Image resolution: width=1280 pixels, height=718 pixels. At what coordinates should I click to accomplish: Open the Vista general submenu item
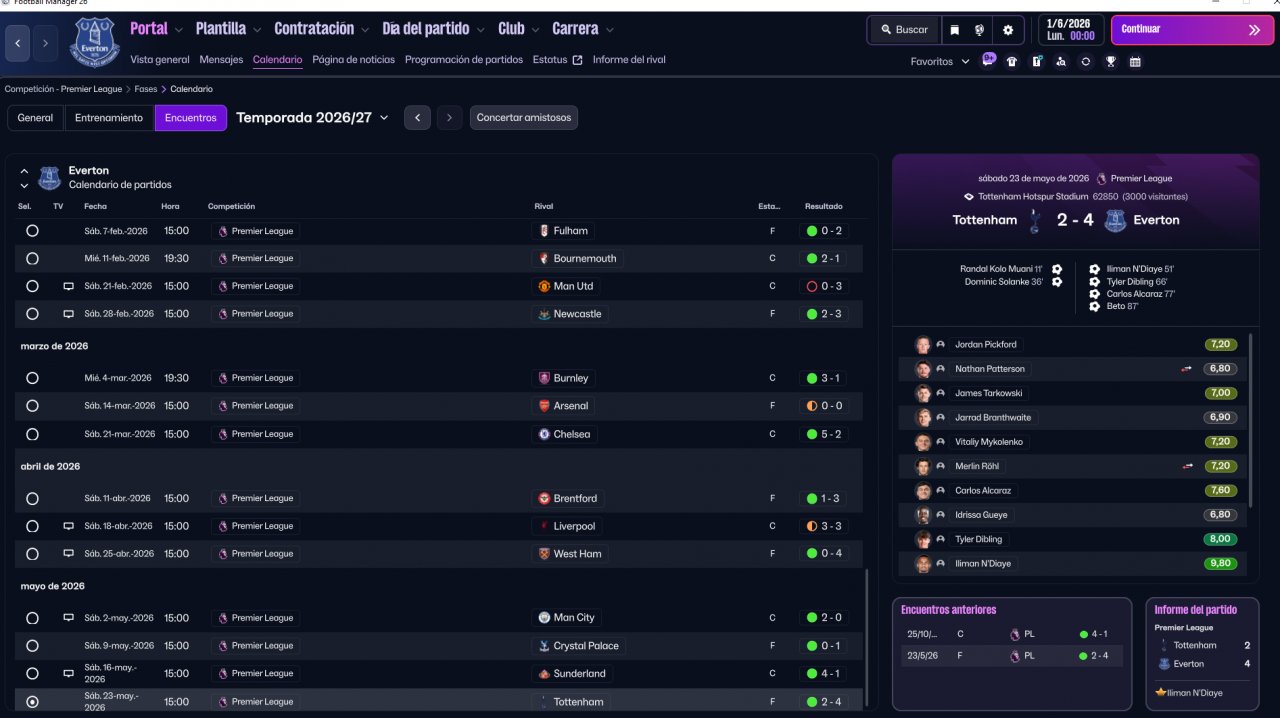[x=159, y=60]
